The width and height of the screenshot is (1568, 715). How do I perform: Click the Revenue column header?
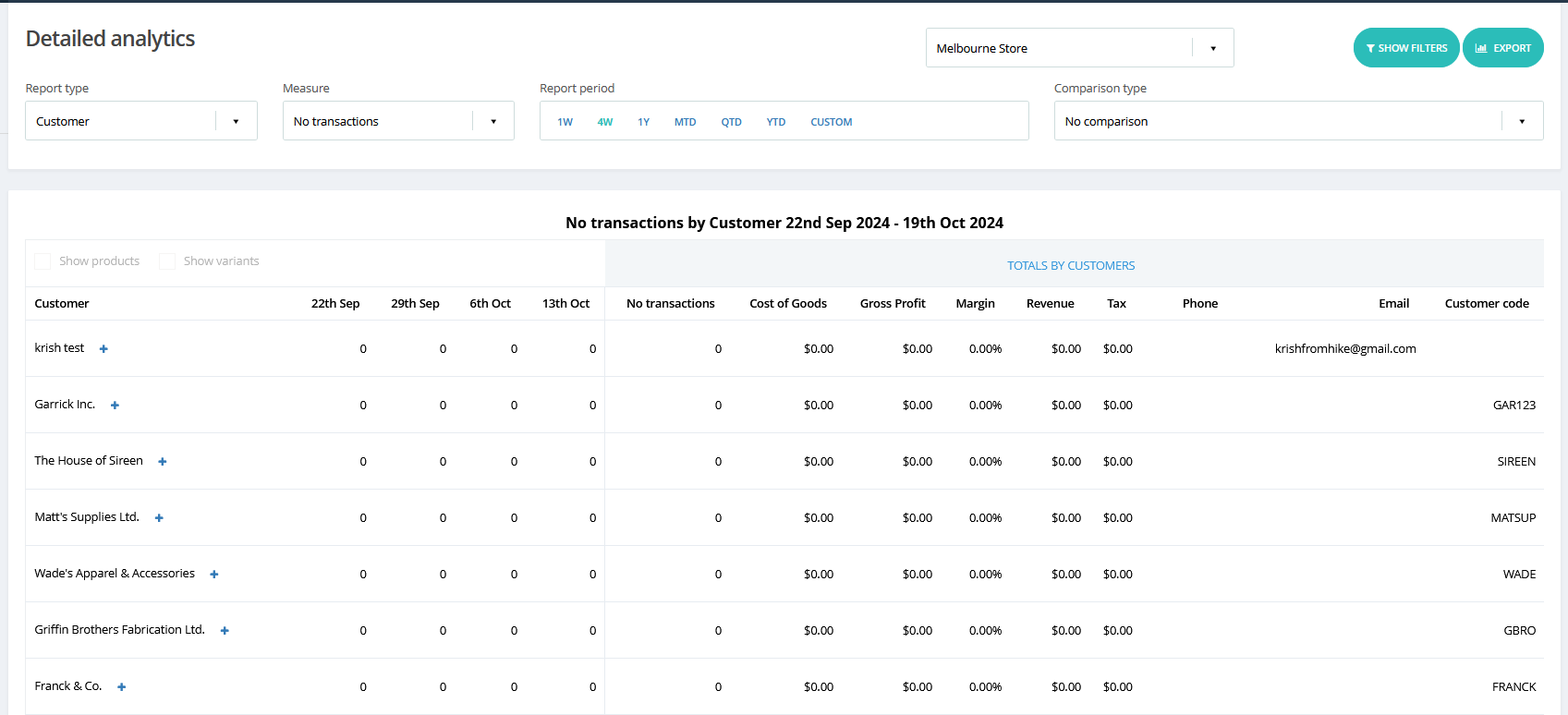1051,303
